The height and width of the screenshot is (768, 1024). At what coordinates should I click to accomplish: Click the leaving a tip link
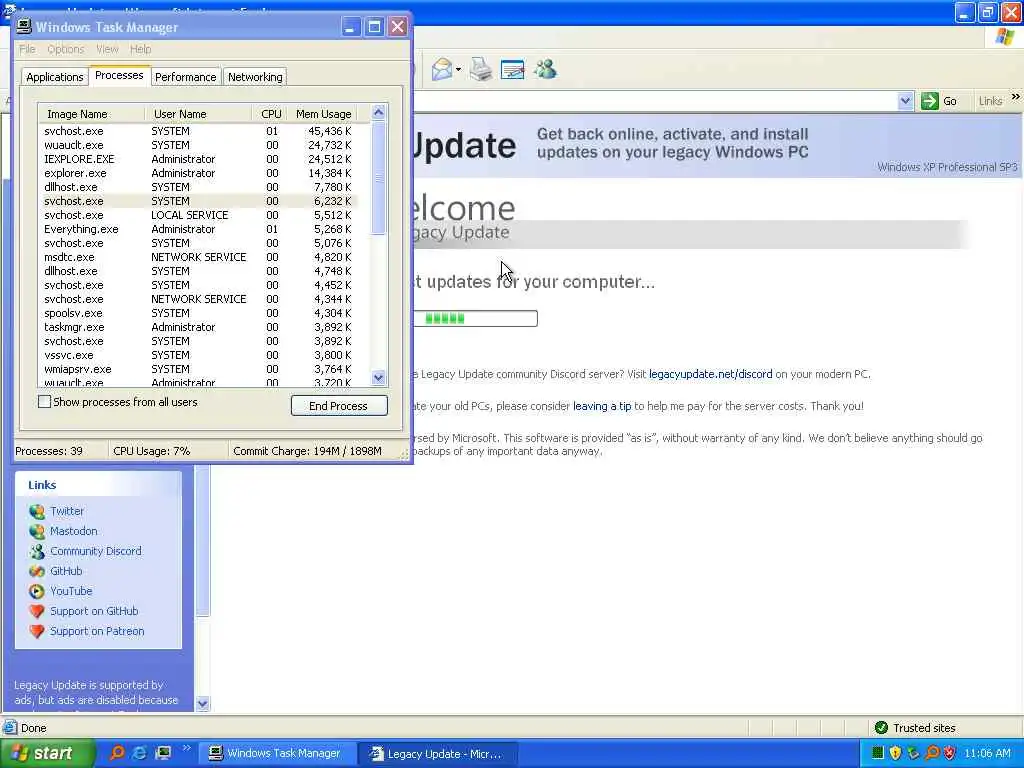coord(602,406)
